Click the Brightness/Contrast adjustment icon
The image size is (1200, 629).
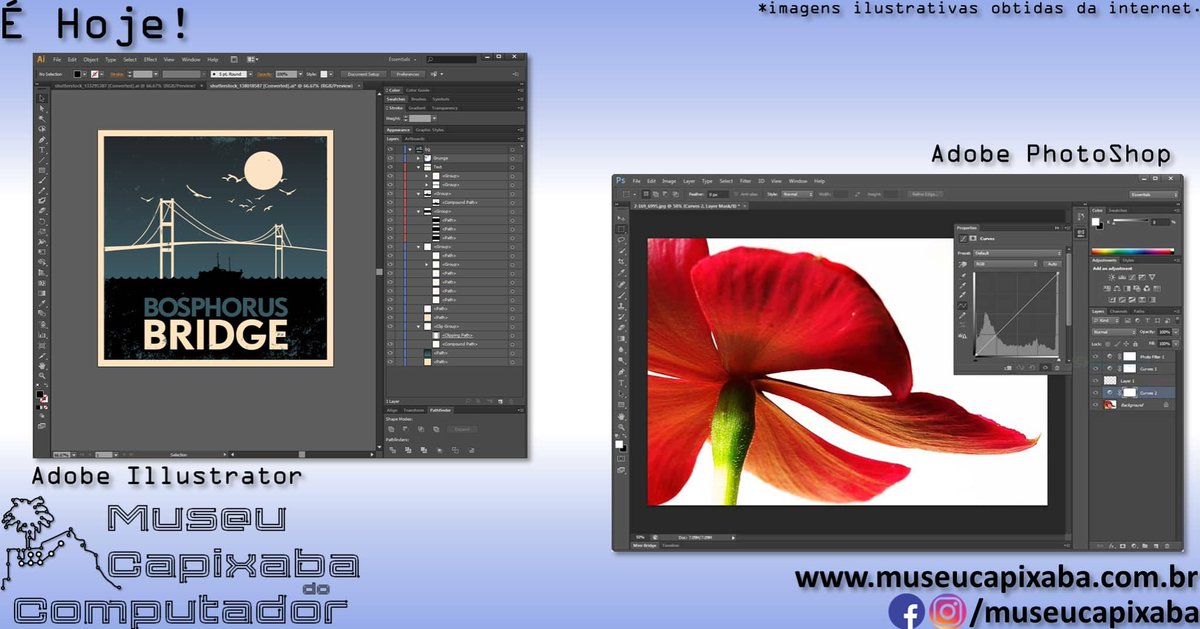click(1112, 277)
